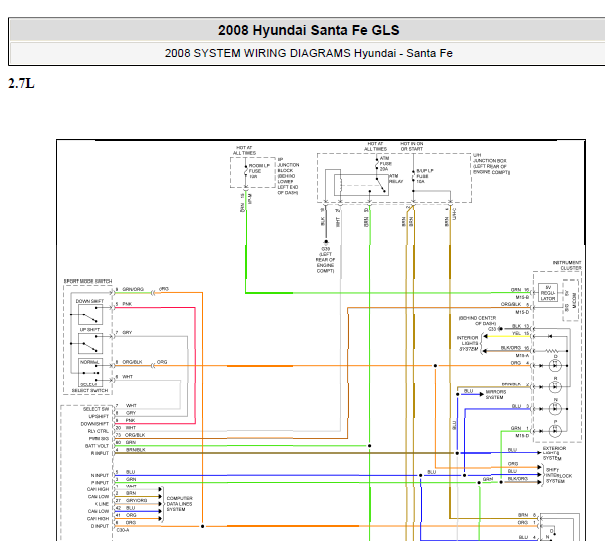Click the resistor symbol at pin 16
605x541 pixels.
552,351
